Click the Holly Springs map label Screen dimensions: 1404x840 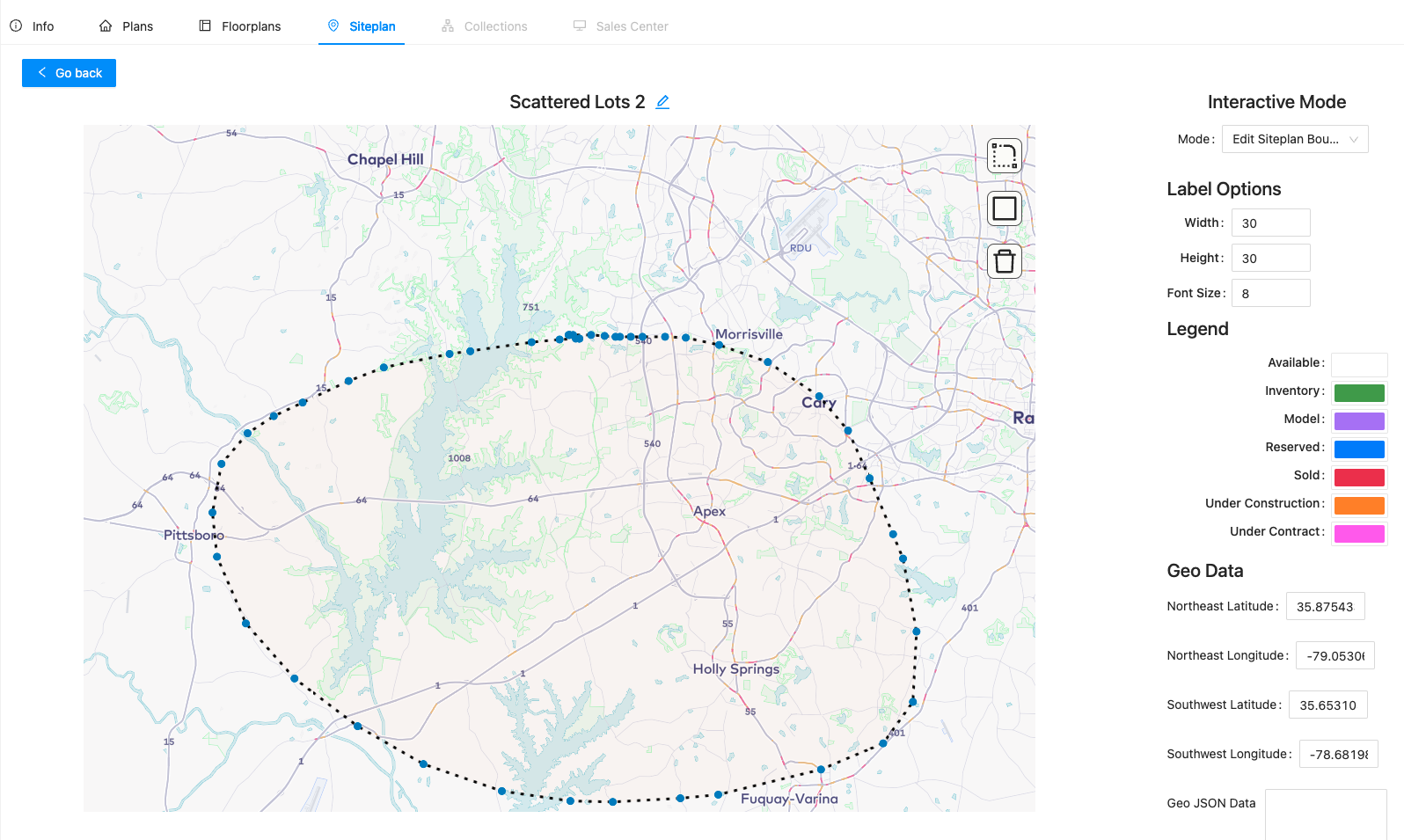click(x=736, y=669)
